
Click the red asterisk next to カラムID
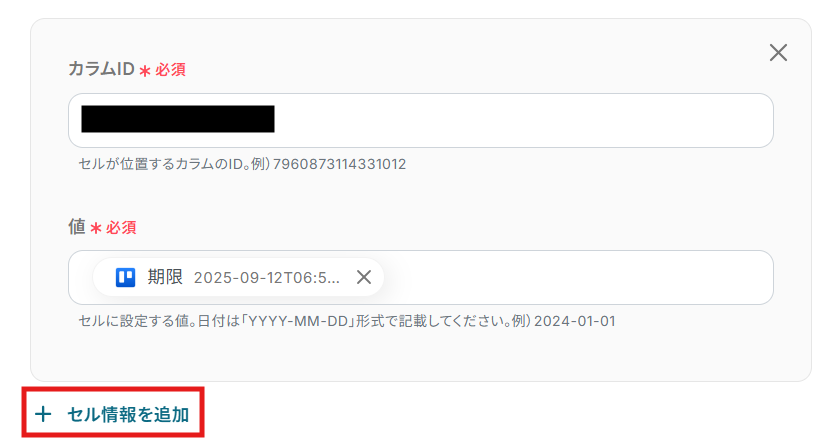(x=145, y=71)
